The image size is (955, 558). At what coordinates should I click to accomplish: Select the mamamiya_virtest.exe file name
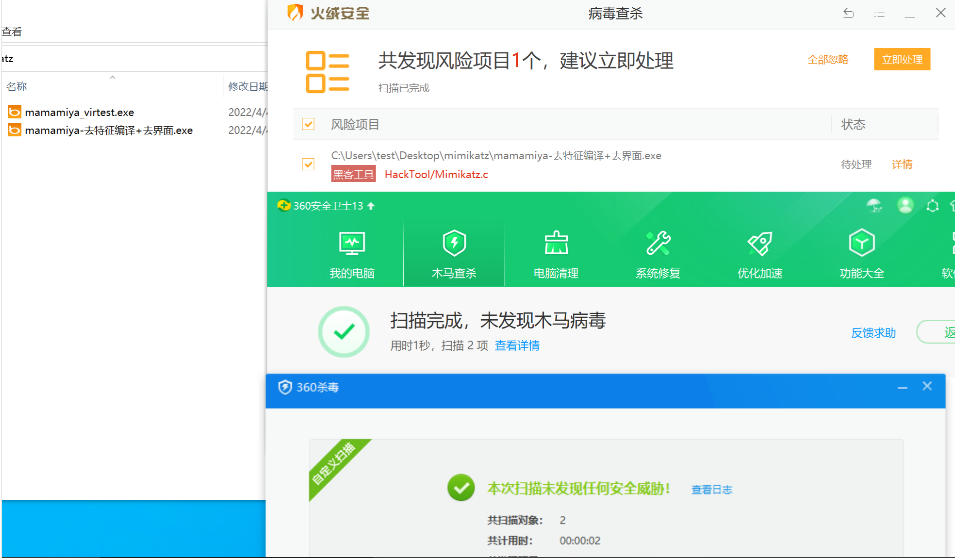pyautogui.click(x=79, y=112)
